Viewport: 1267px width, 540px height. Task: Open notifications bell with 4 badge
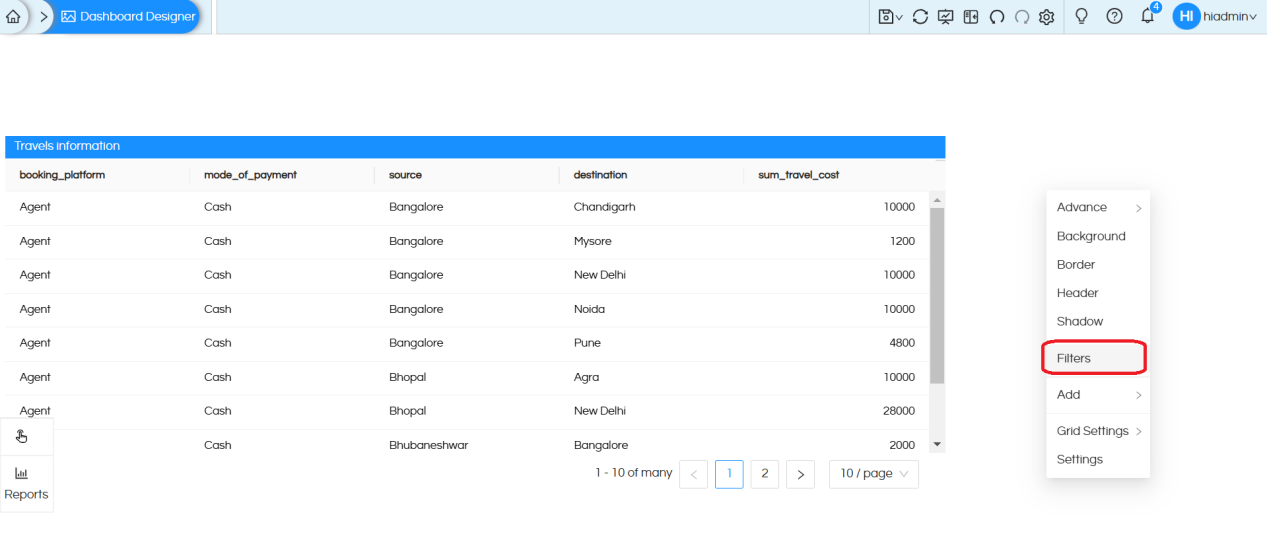[x=1148, y=15]
